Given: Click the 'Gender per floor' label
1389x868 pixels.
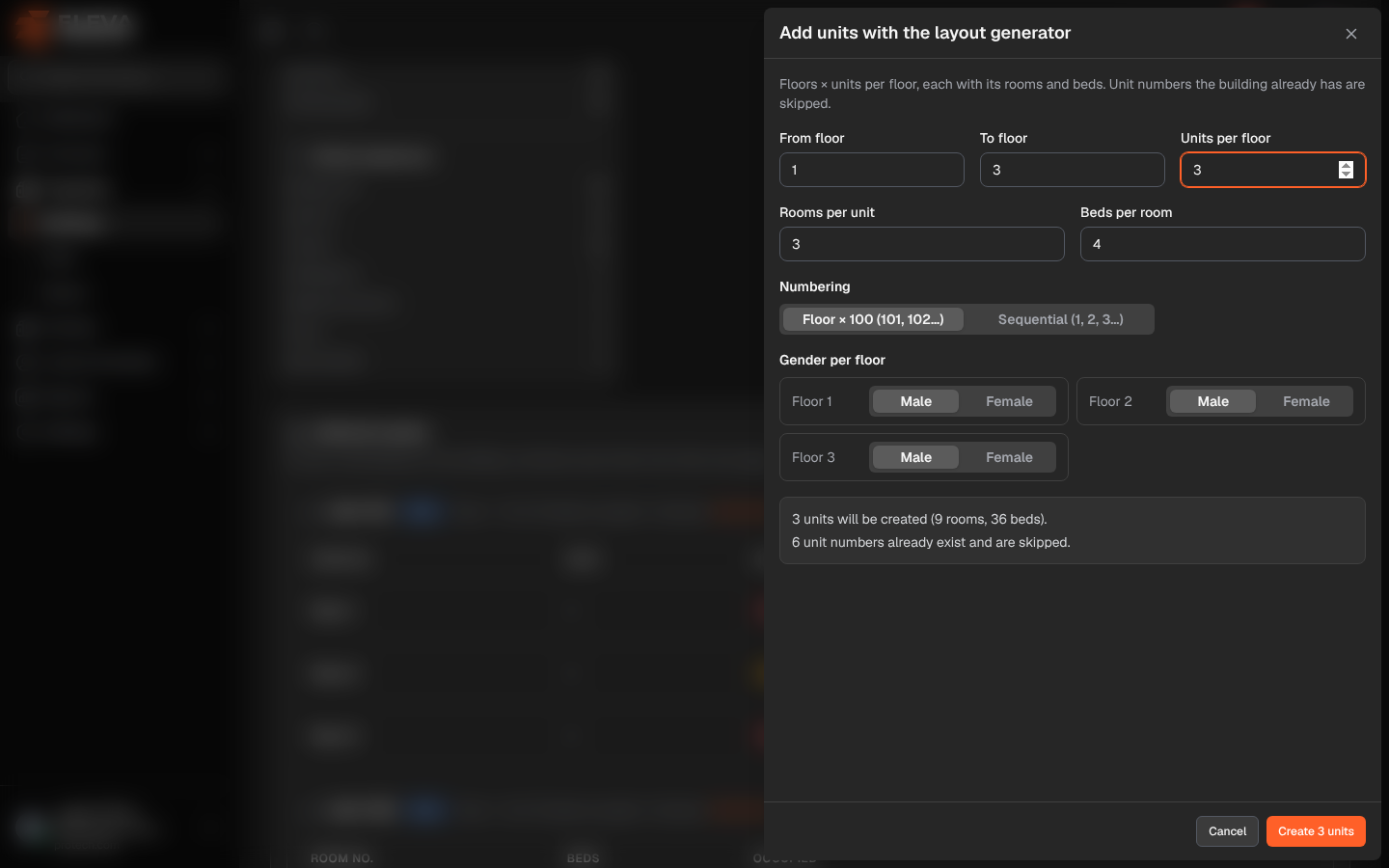Looking at the screenshot, I should pyautogui.click(x=832, y=360).
